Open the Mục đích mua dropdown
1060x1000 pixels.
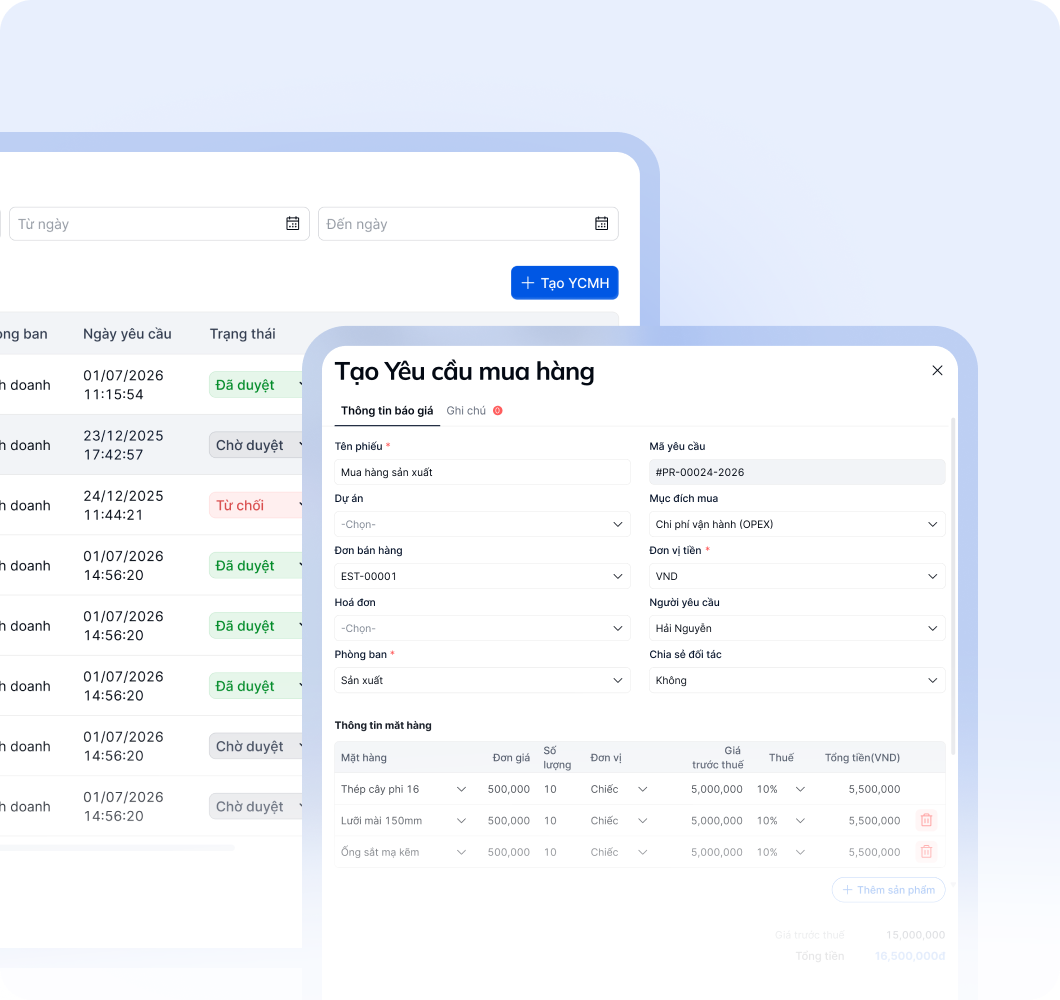tap(797, 524)
